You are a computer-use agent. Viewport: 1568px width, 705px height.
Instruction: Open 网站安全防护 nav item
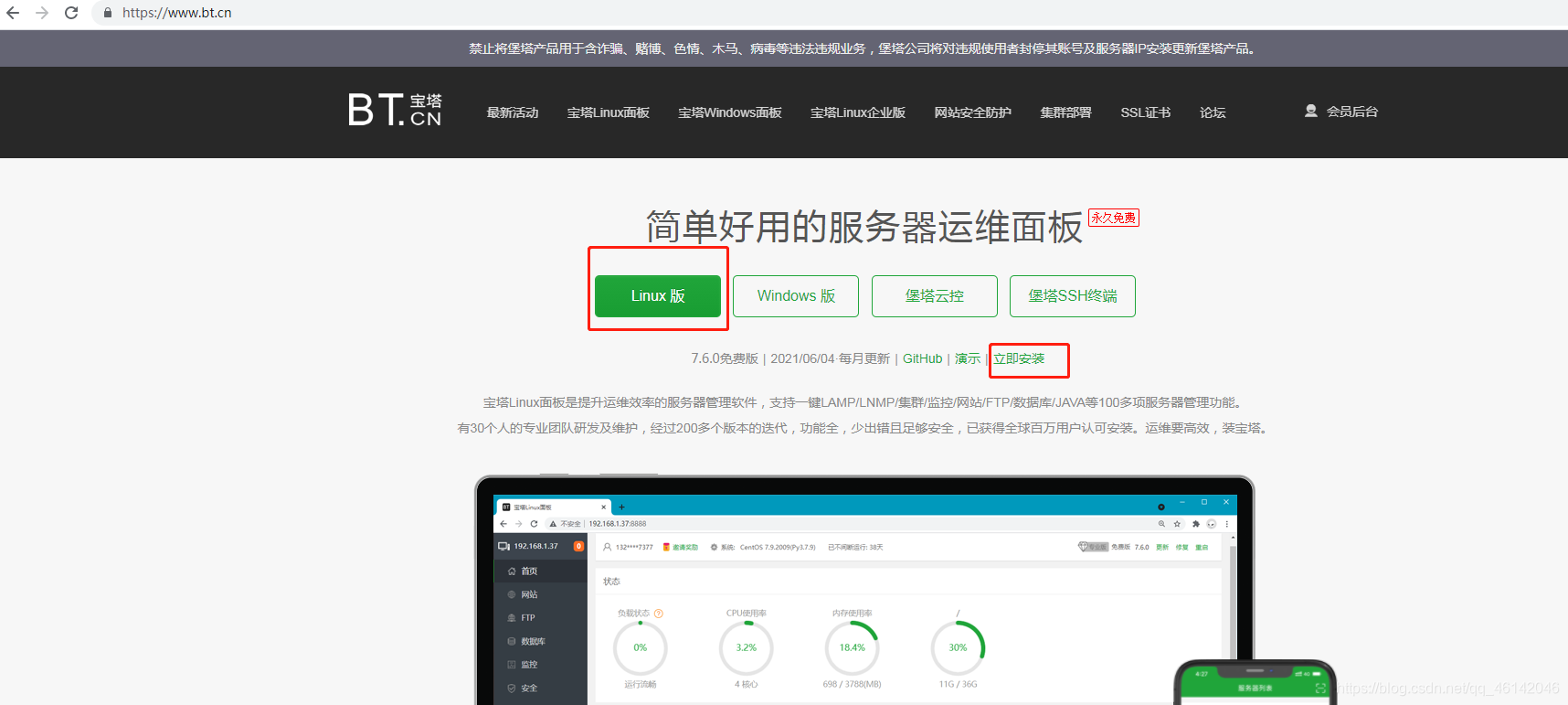973,112
